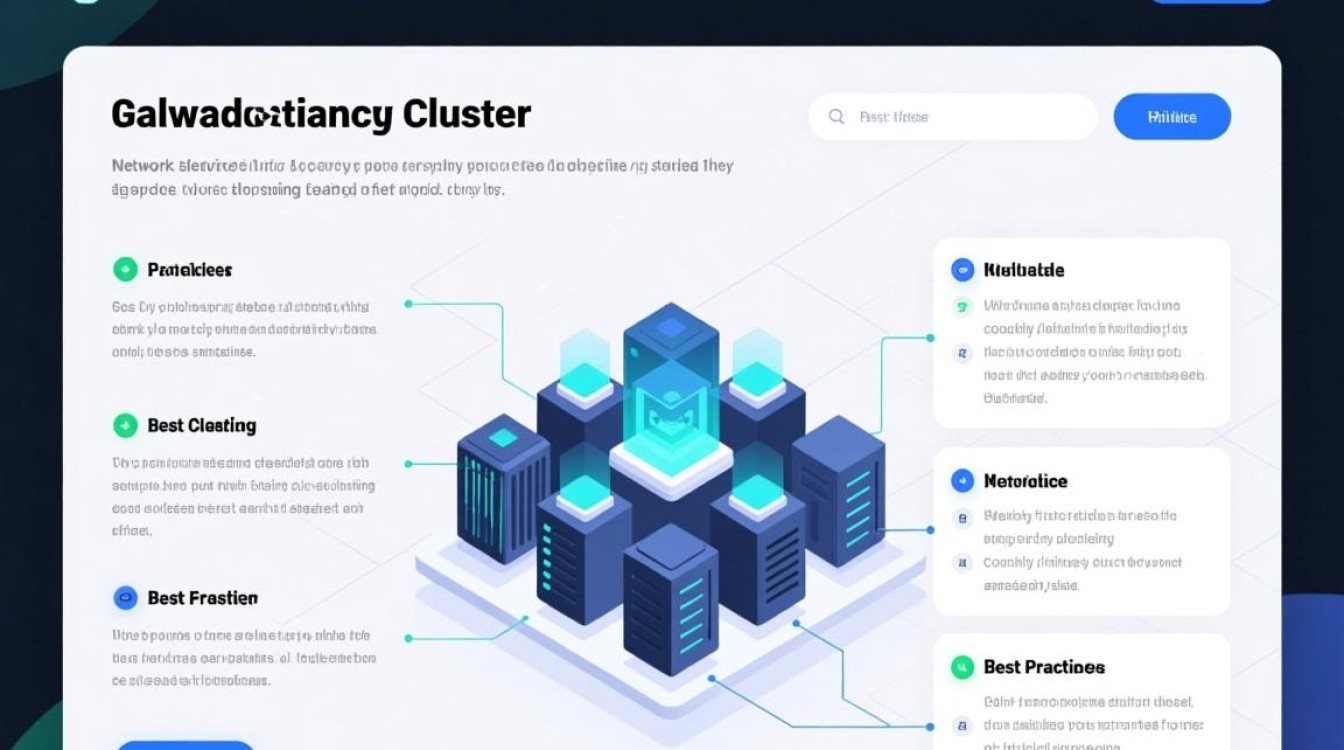Screen dimensions: 1344x750
Task: Open the Netofolice card heading
Action: 1025,481
